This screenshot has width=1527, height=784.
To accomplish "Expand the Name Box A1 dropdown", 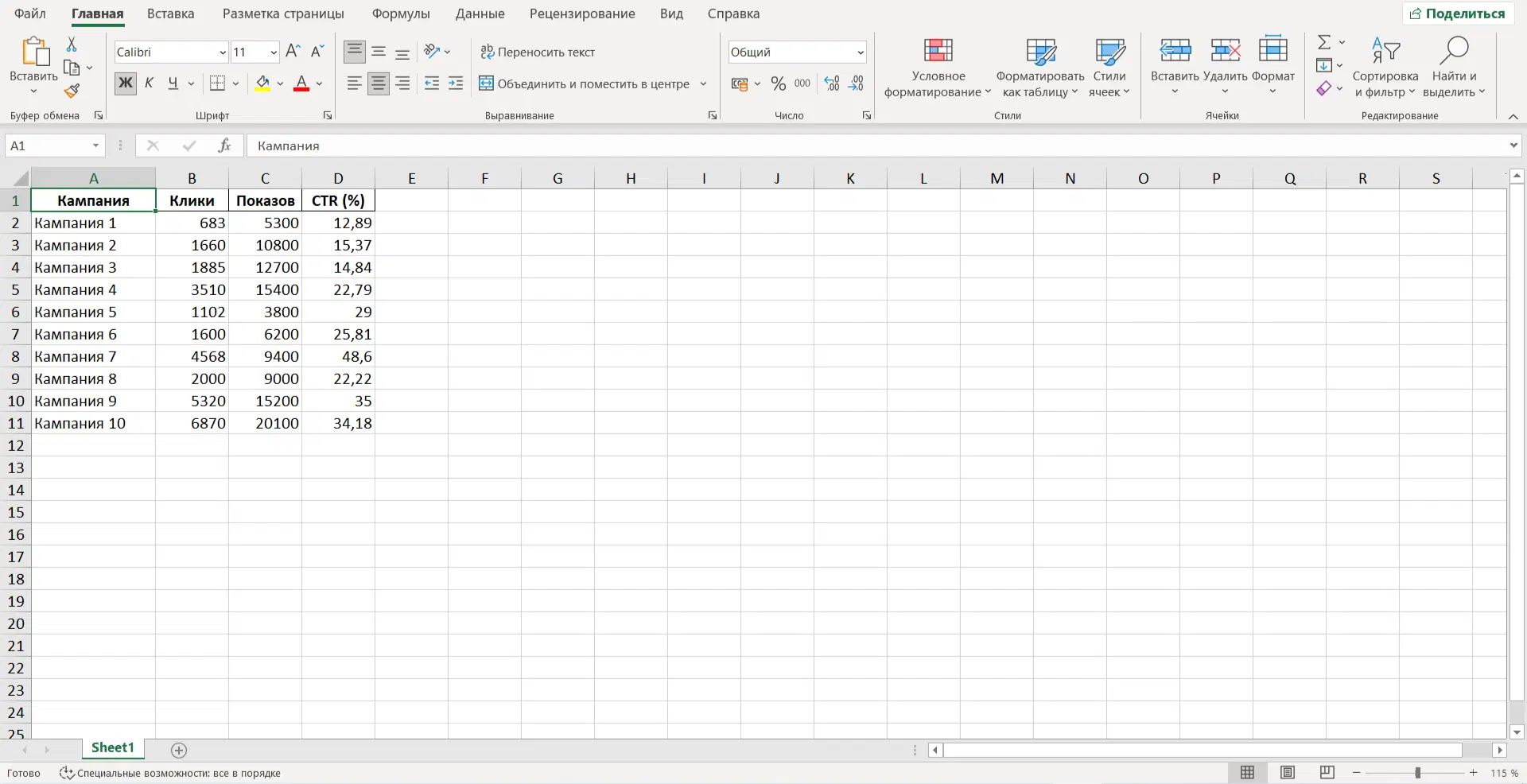I will coord(95,146).
